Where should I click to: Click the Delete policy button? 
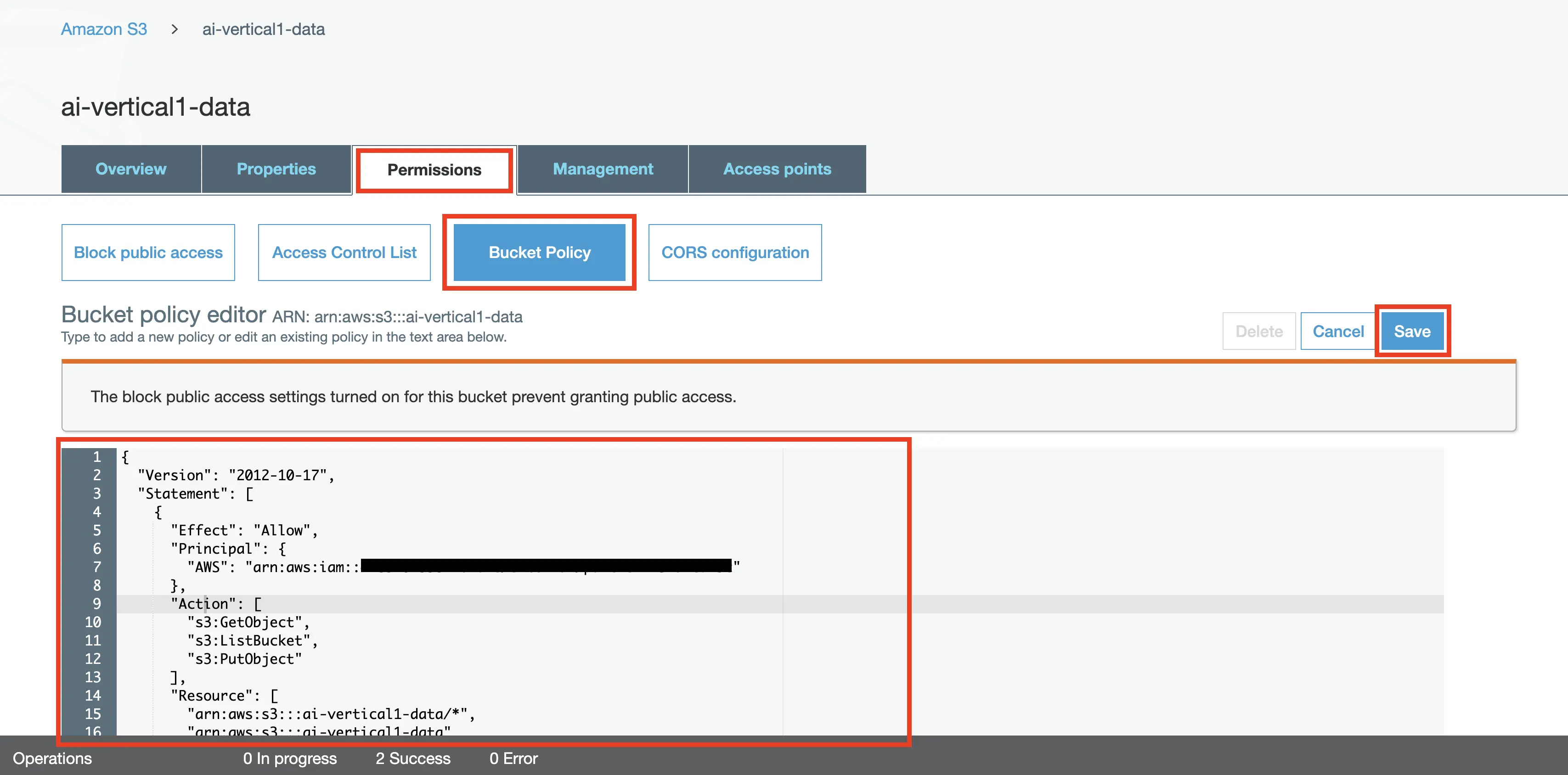click(x=1258, y=331)
